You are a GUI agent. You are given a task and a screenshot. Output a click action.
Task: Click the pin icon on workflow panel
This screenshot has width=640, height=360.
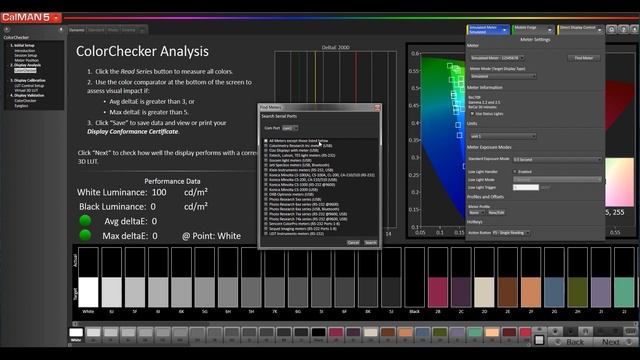tap(61, 29)
